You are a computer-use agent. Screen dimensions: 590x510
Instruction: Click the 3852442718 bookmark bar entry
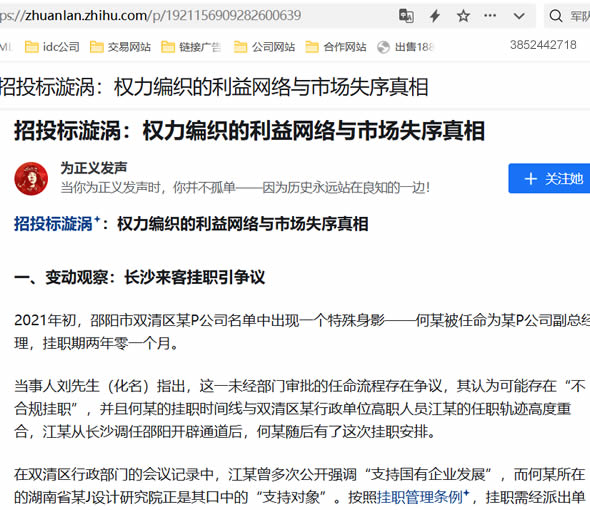543,45
